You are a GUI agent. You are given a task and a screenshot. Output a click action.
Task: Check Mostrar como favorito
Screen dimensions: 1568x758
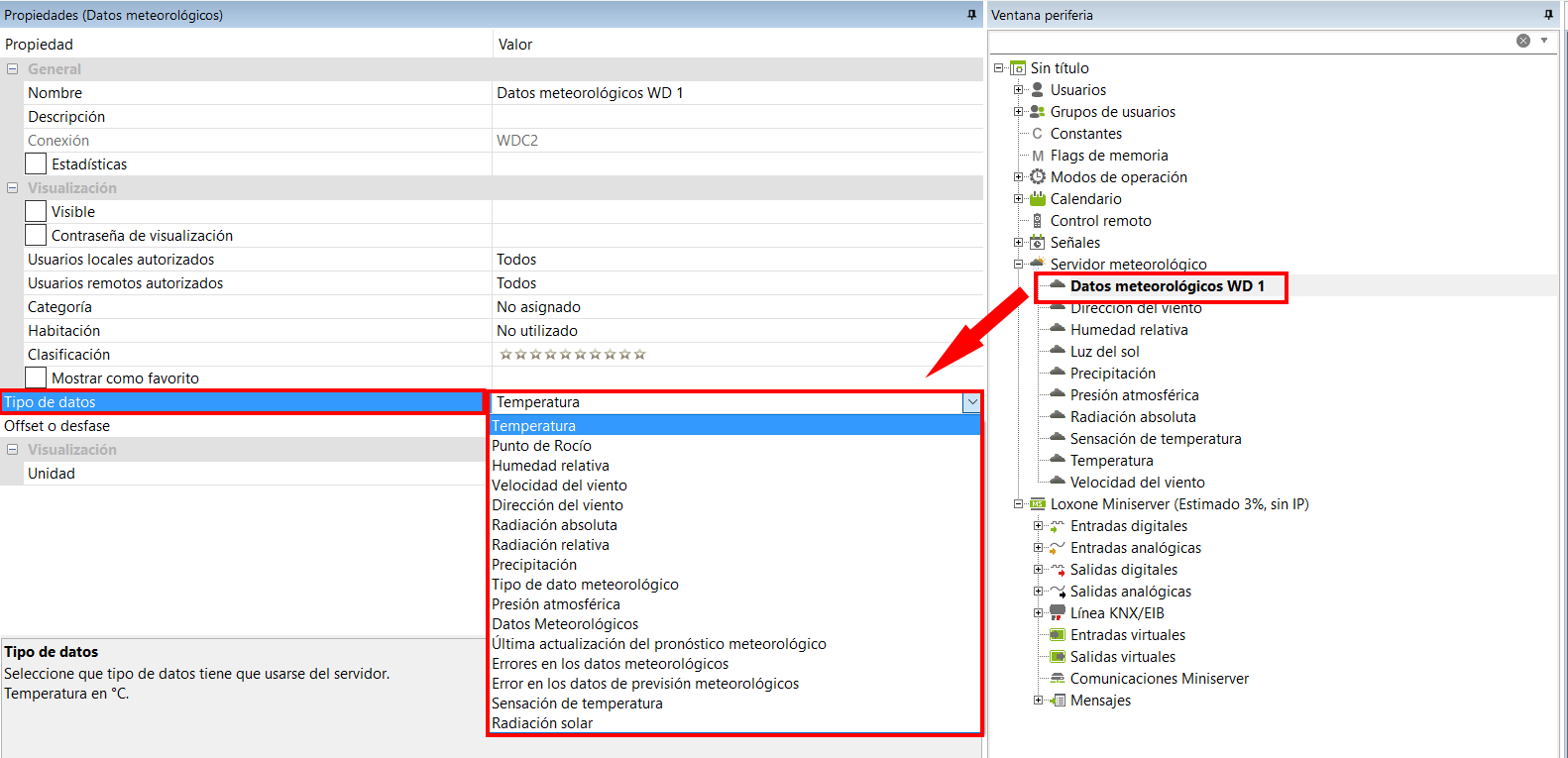36,379
